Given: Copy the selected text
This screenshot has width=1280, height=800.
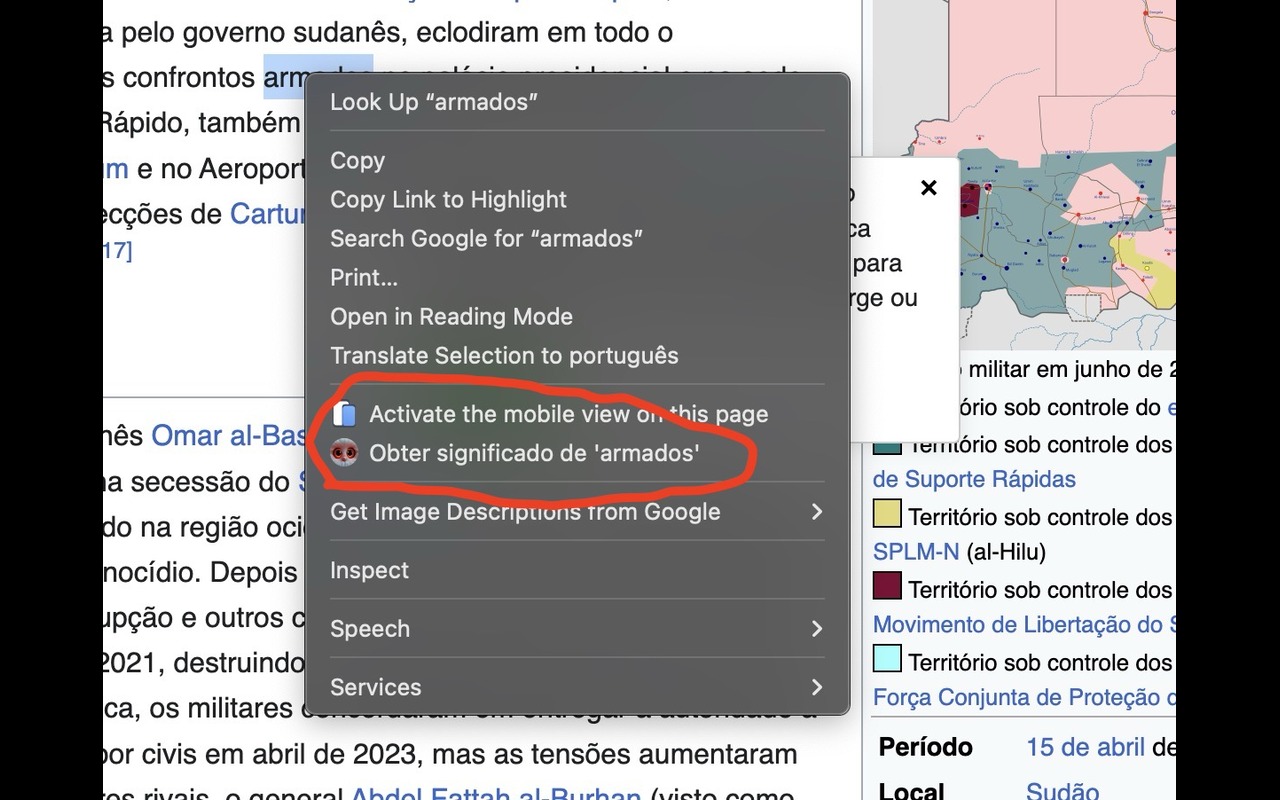Looking at the screenshot, I should tap(358, 161).
